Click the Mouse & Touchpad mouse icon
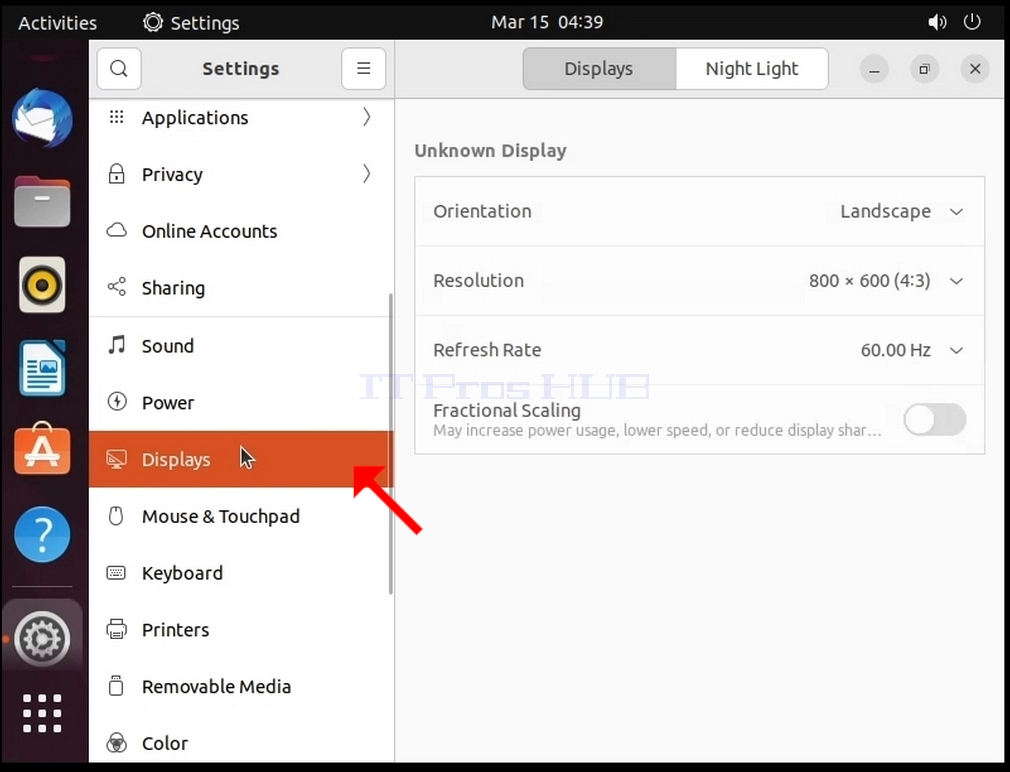Image resolution: width=1010 pixels, height=772 pixels. (116, 516)
